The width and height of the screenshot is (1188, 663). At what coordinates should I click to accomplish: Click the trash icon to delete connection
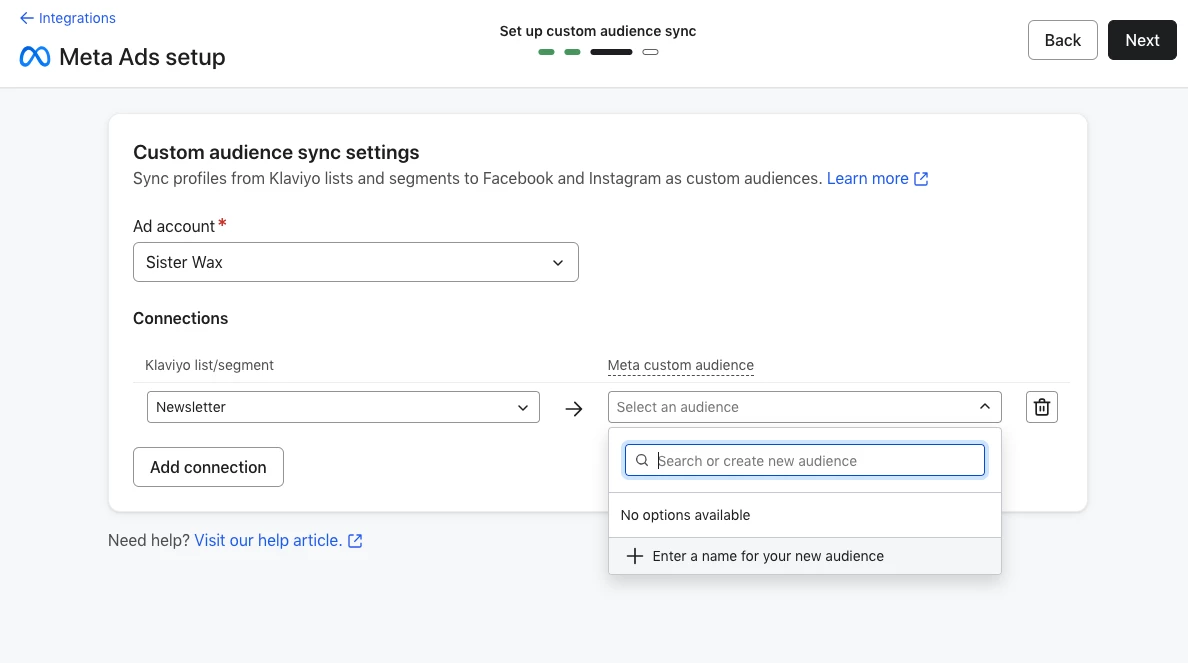tap(1042, 407)
